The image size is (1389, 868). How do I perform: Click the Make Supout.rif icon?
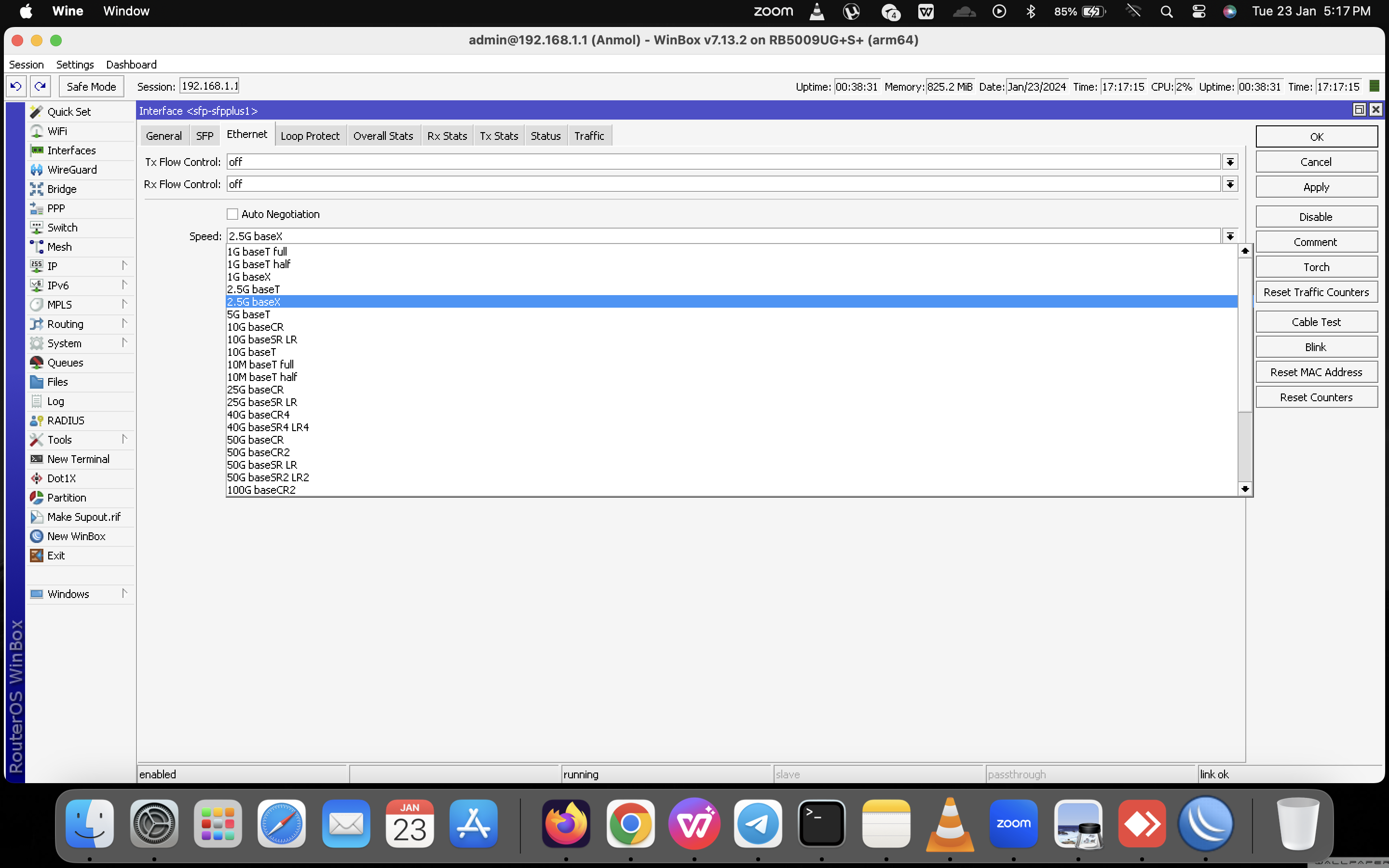pos(37,516)
